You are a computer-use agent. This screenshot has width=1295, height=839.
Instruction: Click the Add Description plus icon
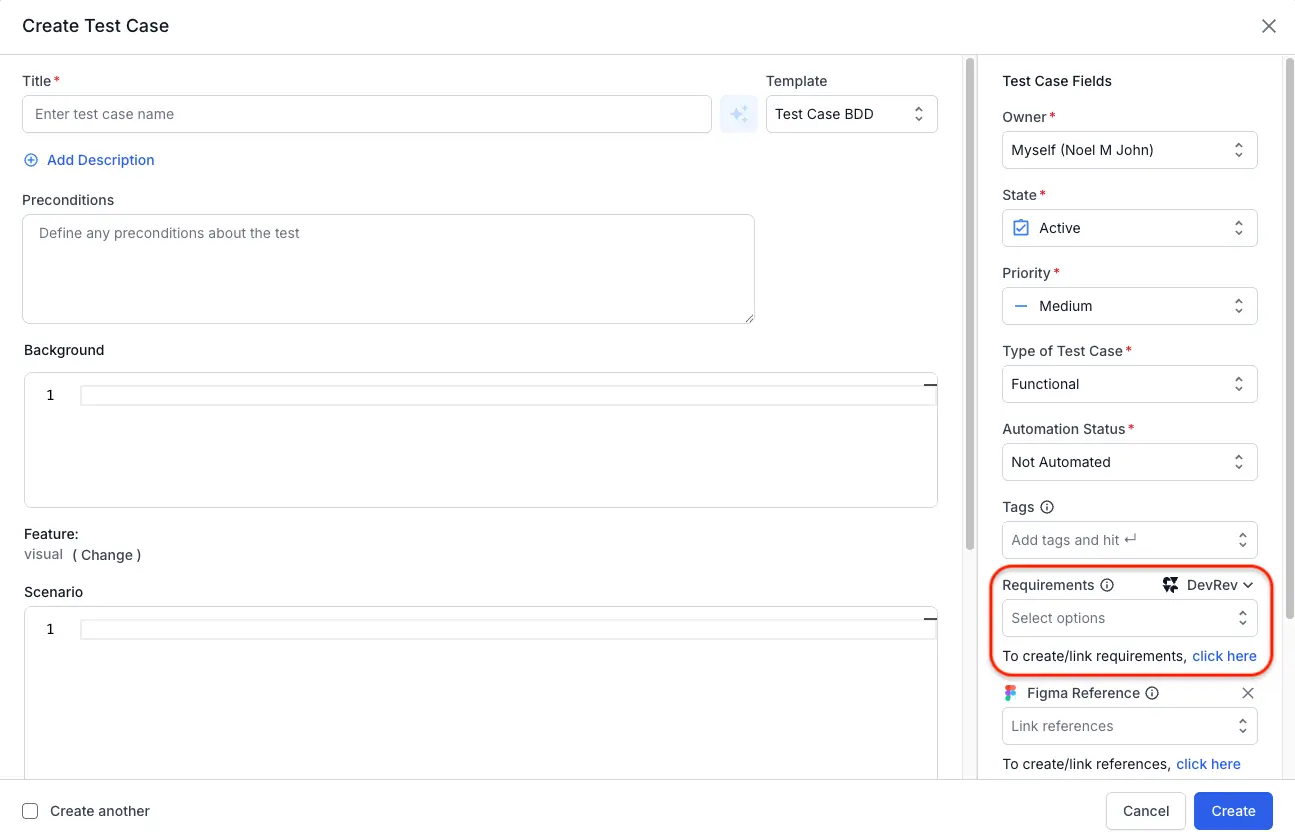pos(30,160)
